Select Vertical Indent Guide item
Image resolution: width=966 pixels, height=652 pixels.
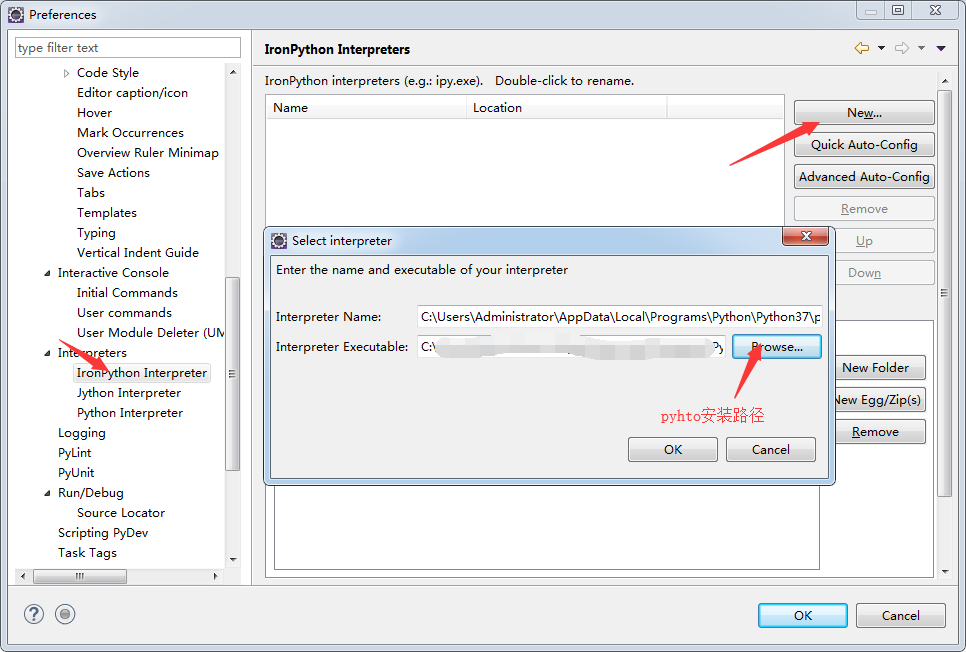[138, 253]
